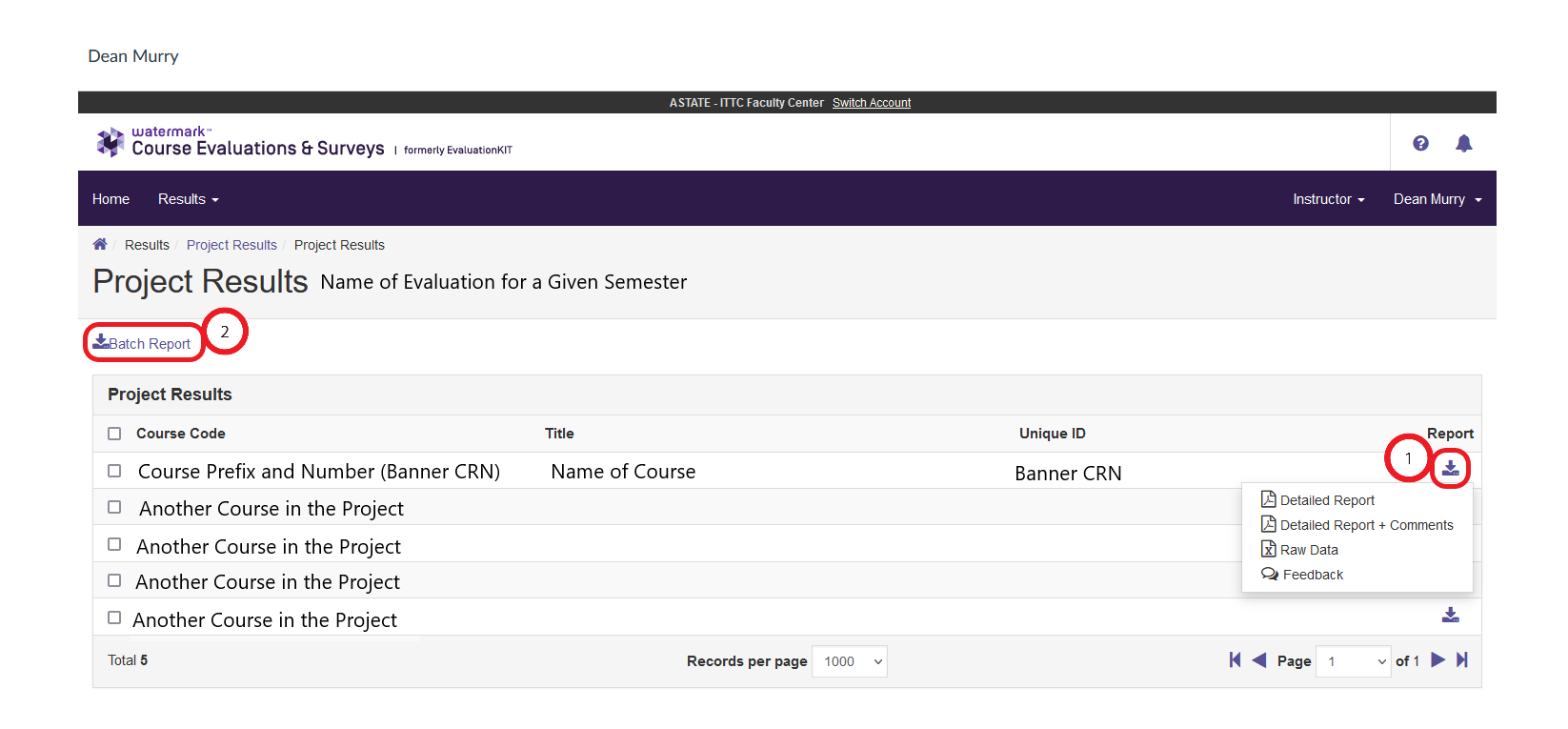
Task: Click the Course Code column header
Action: (181, 434)
